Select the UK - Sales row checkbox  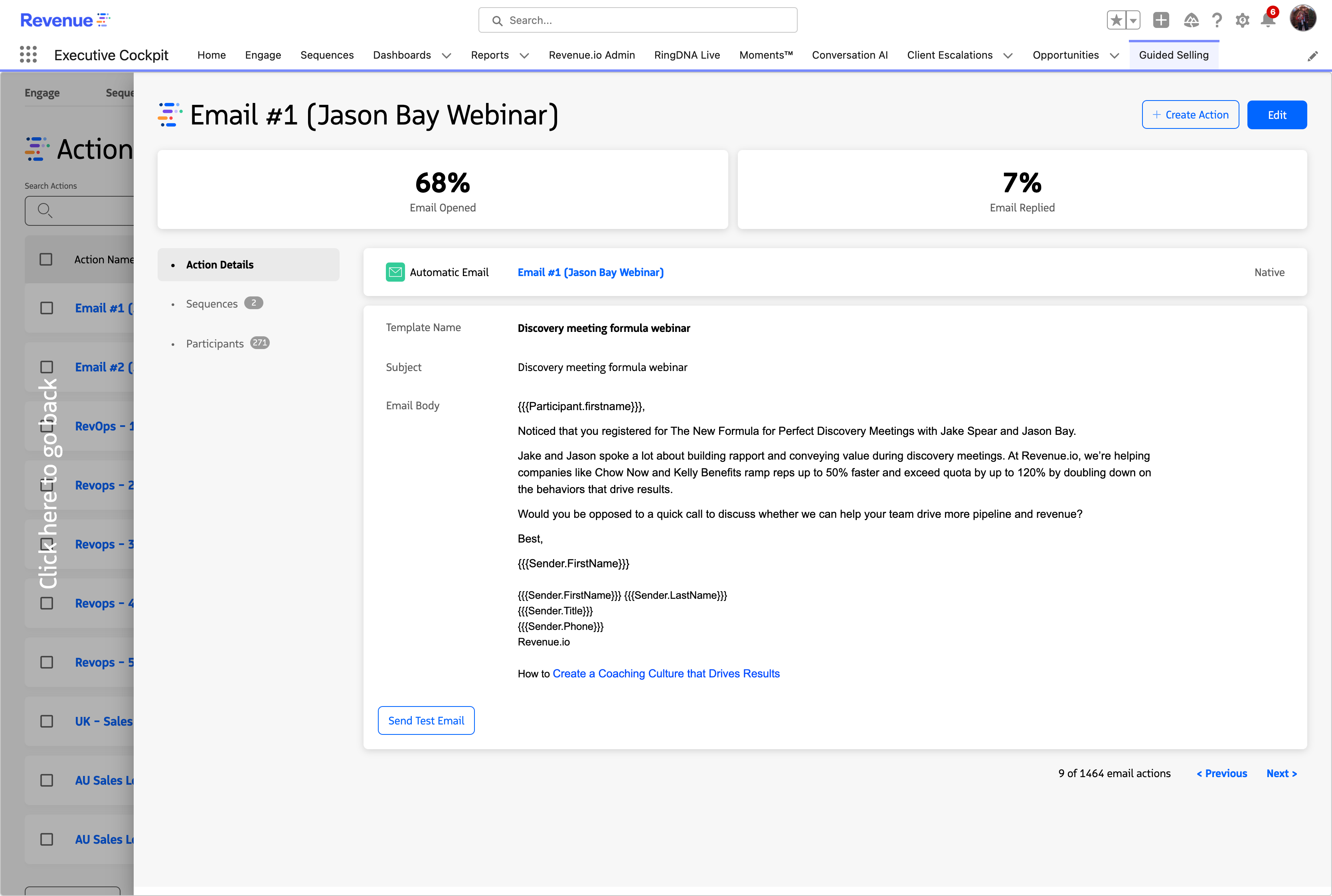click(x=47, y=721)
